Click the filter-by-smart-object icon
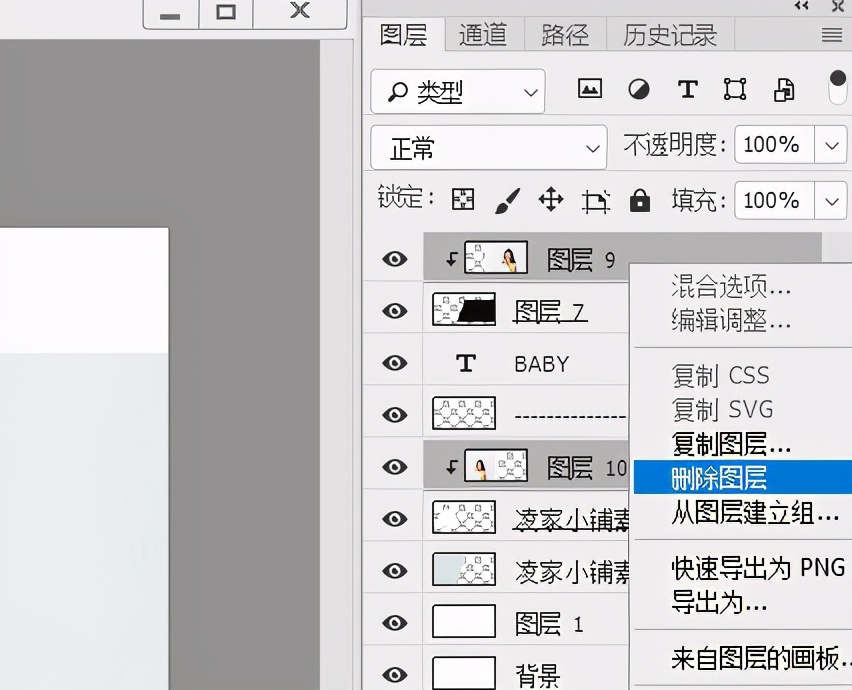 coord(783,89)
